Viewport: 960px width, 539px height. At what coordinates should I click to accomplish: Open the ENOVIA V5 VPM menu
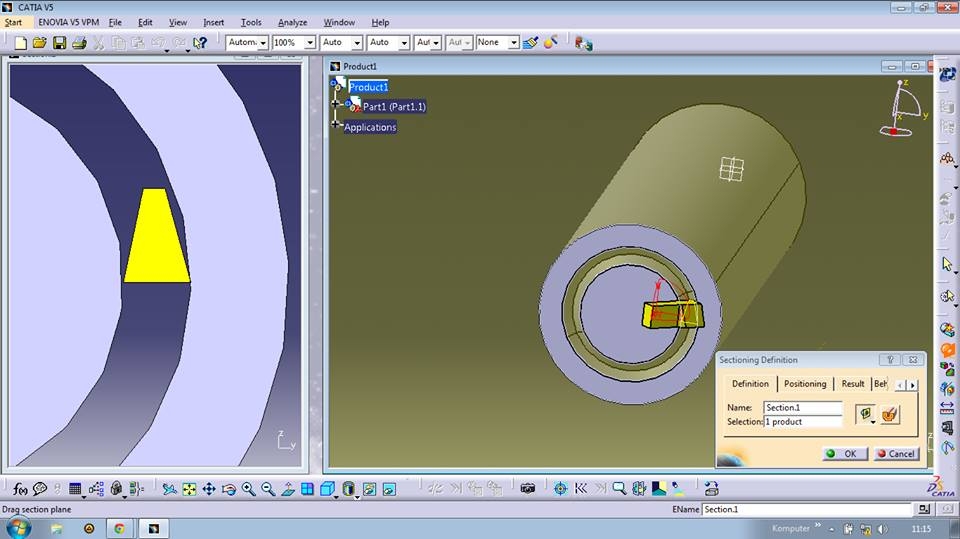coord(69,23)
